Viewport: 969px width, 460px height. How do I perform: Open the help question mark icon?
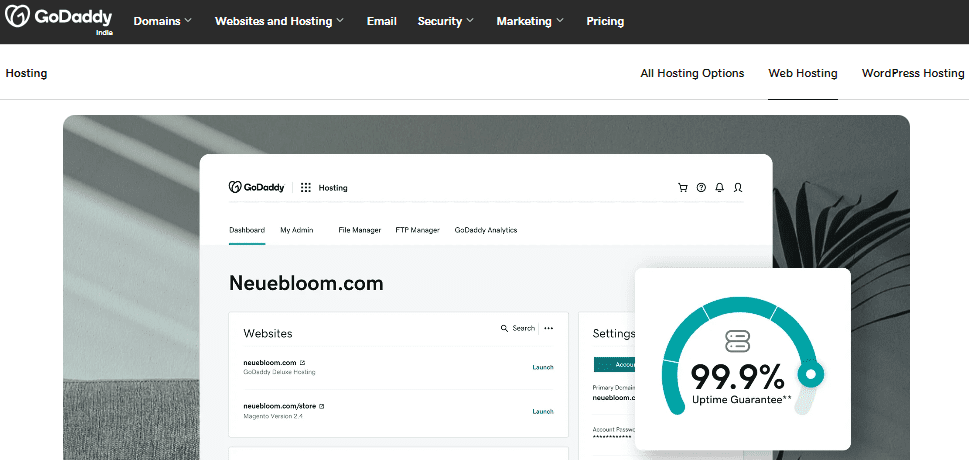(701, 187)
